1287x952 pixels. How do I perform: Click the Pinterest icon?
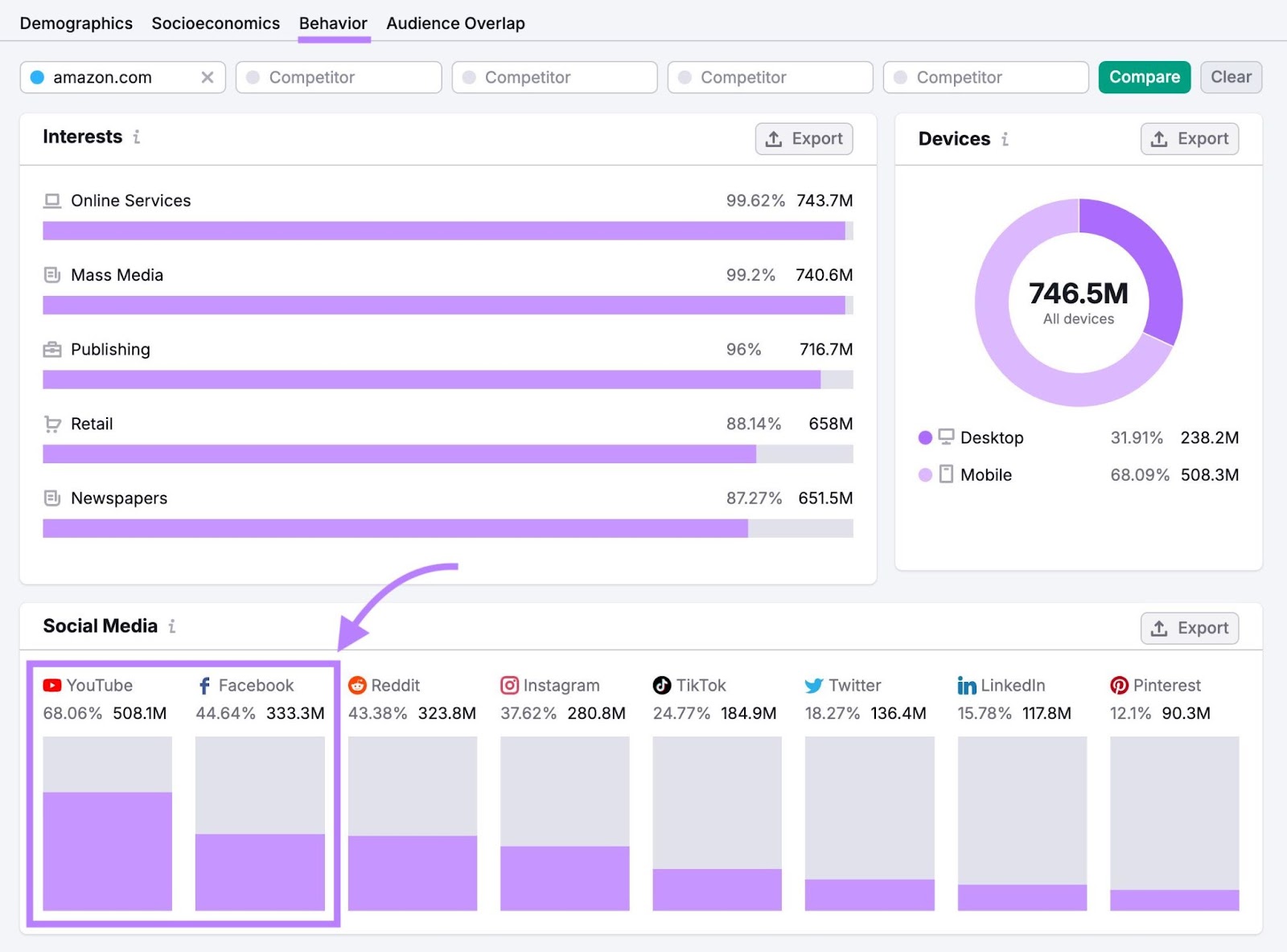click(x=1120, y=685)
